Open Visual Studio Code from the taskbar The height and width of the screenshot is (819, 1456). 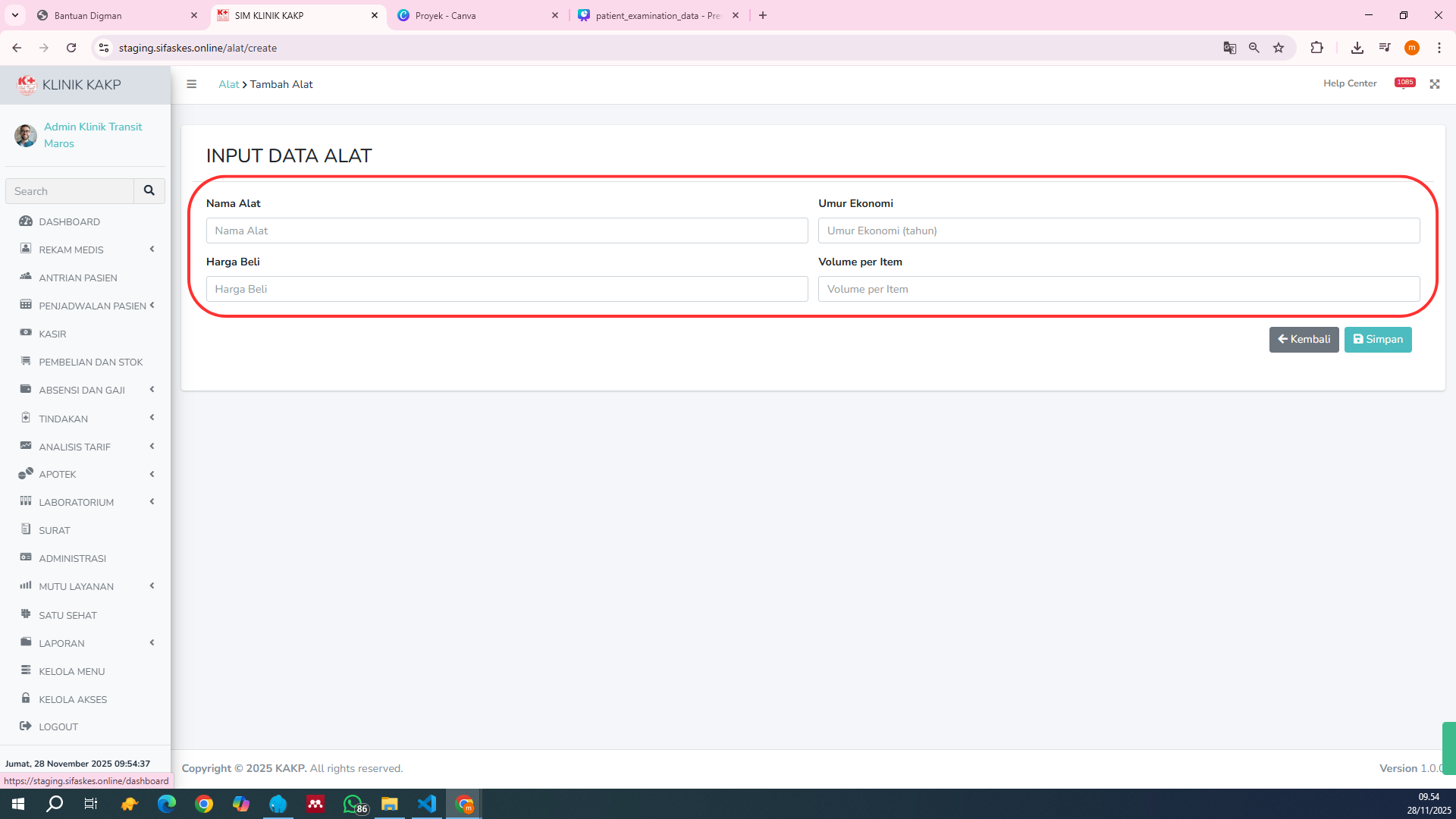pyautogui.click(x=427, y=804)
